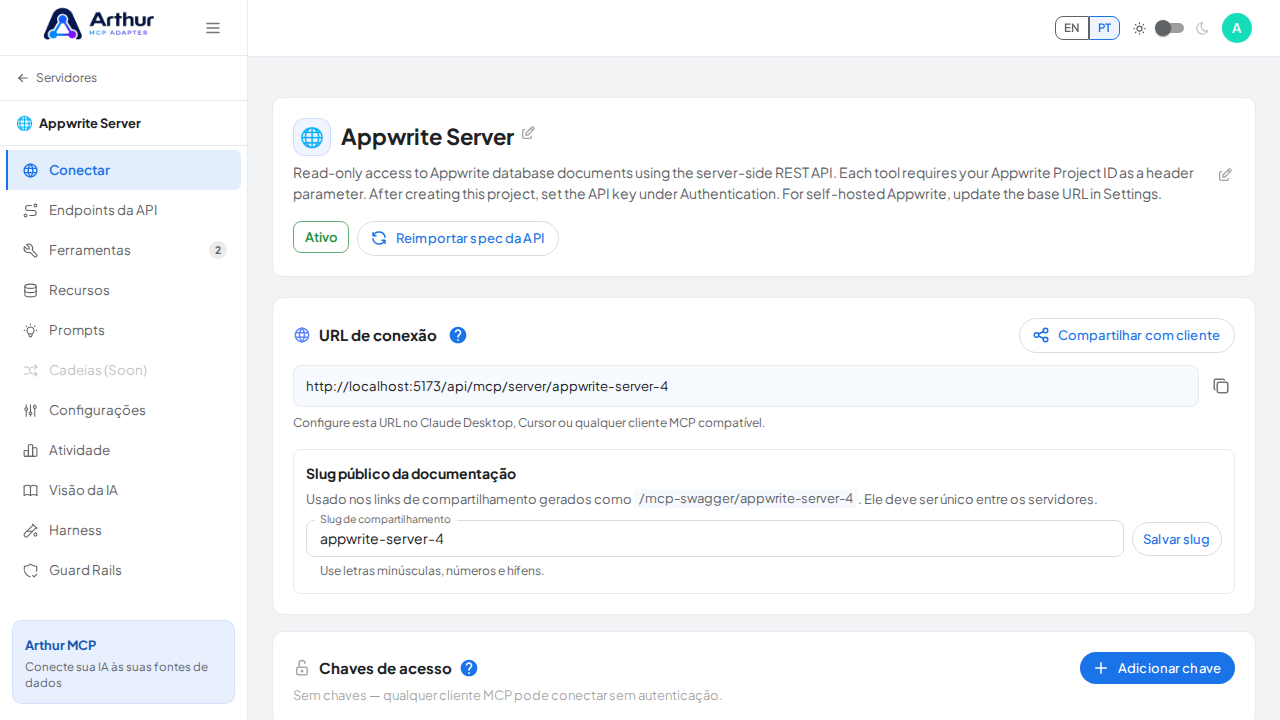
Task: Click the sun light-mode icon
Action: pos(1139,28)
